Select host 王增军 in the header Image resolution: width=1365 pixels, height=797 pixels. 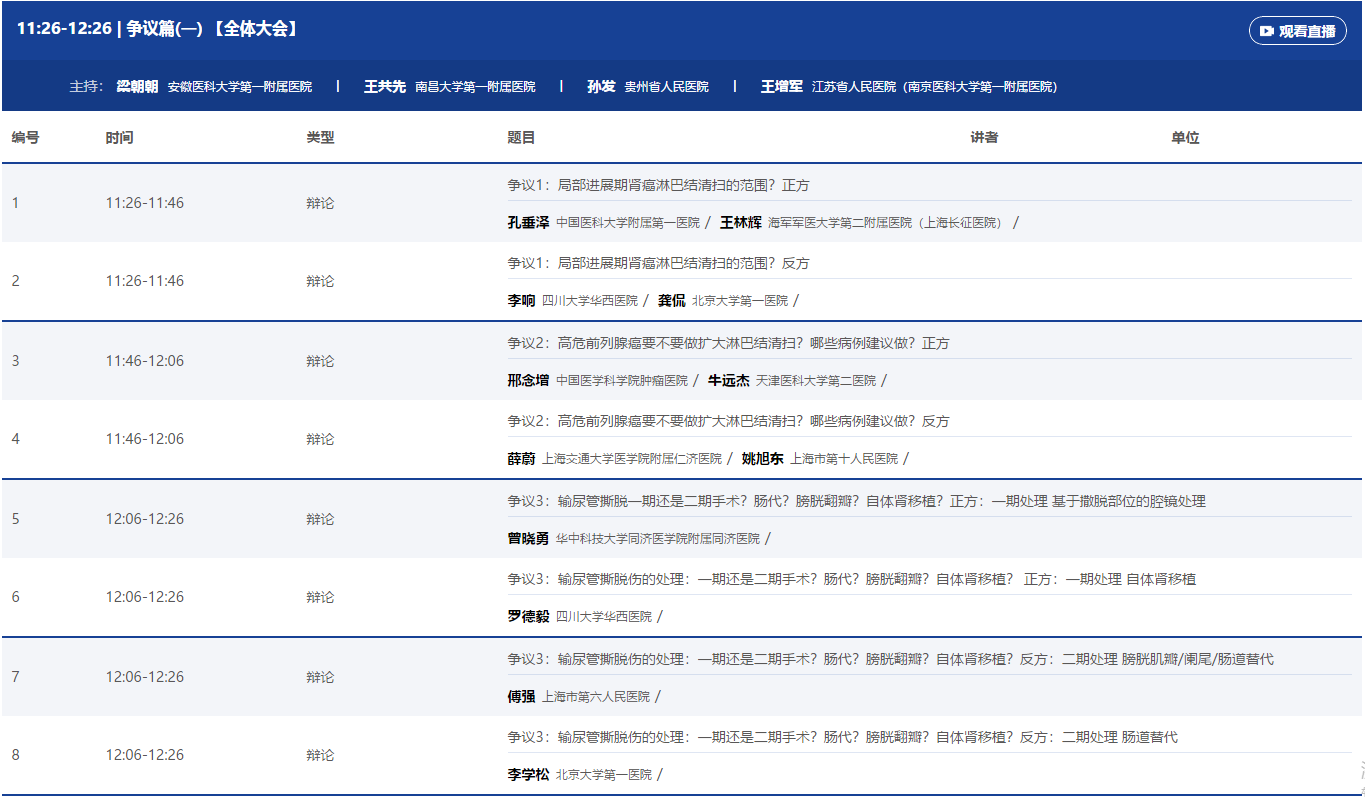pos(781,87)
